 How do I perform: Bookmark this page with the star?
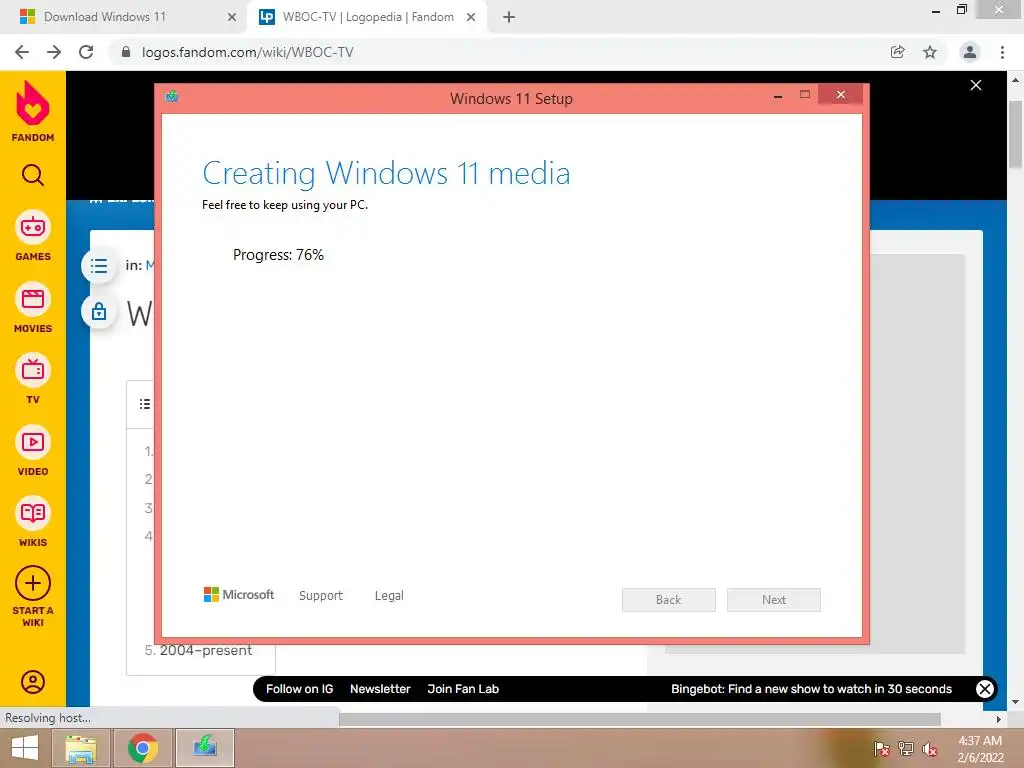(x=930, y=52)
